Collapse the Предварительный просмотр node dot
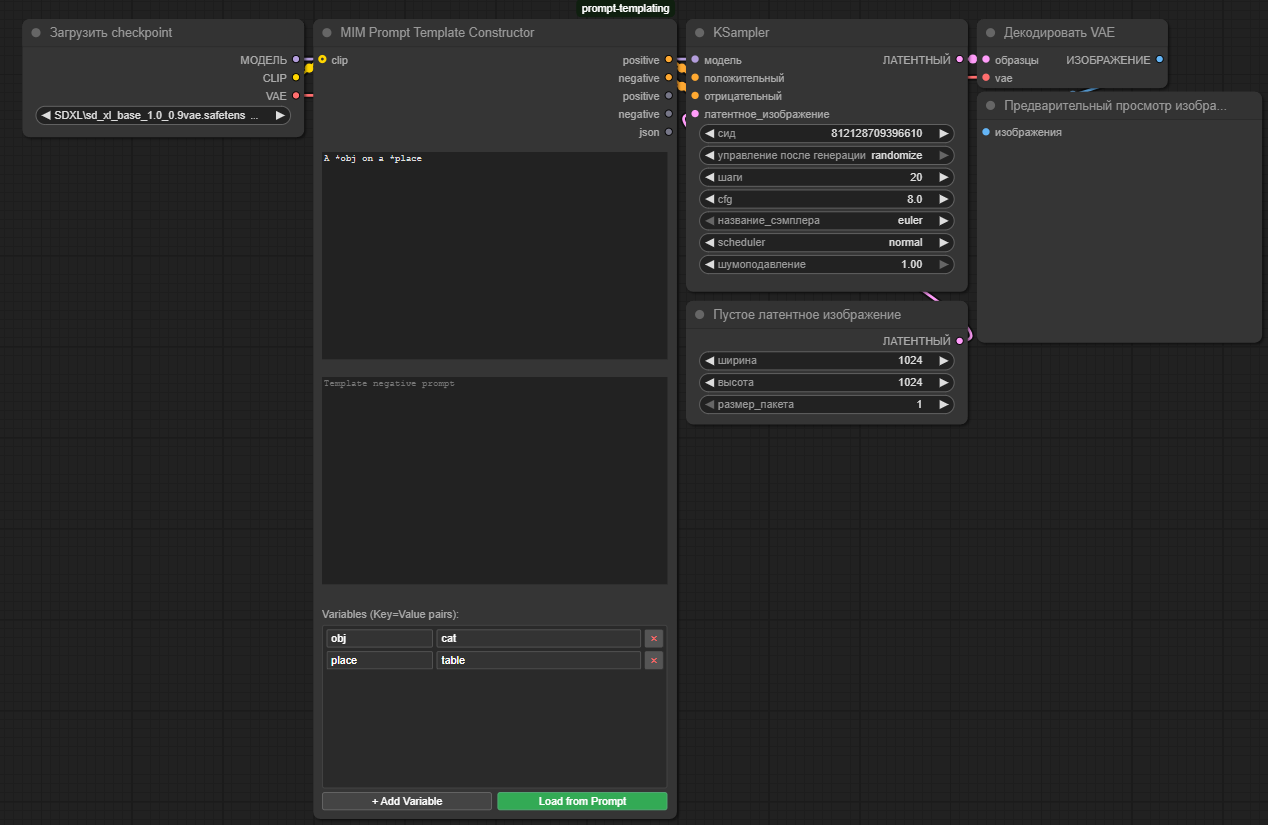1268x825 pixels. pos(991,105)
